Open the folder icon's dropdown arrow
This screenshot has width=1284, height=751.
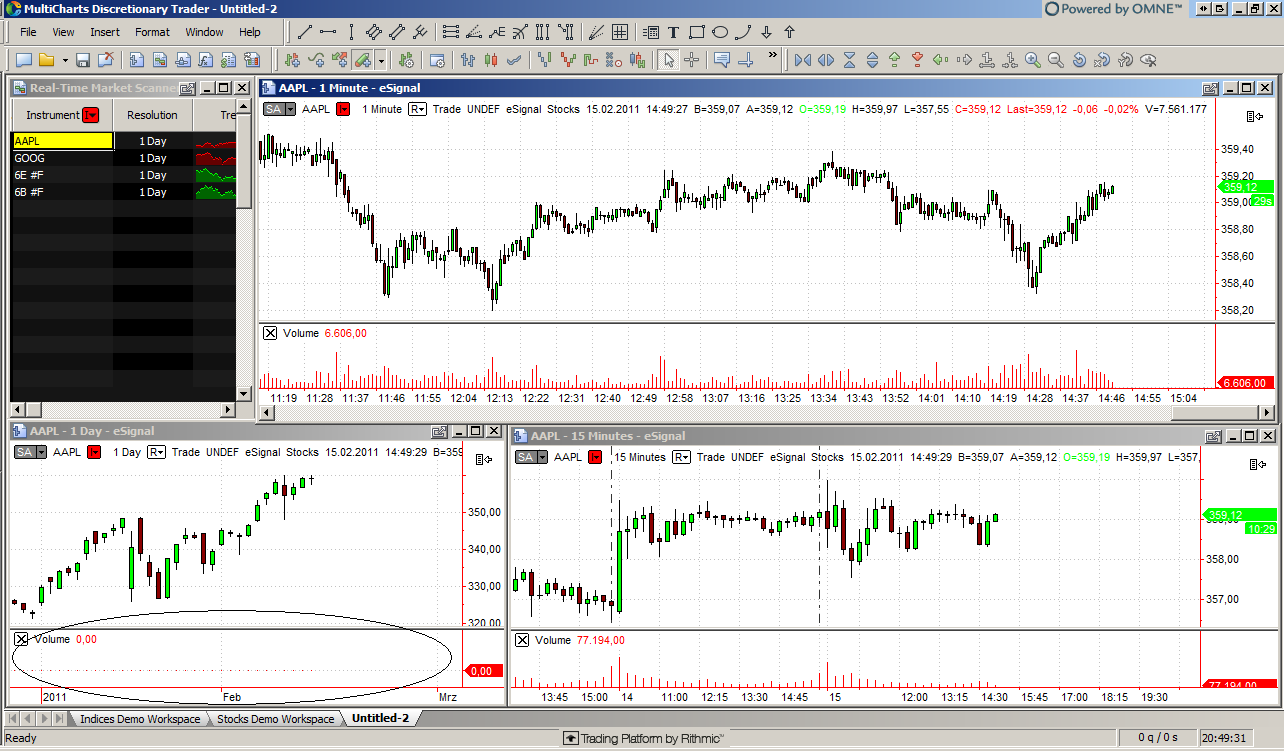[x=65, y=60]
